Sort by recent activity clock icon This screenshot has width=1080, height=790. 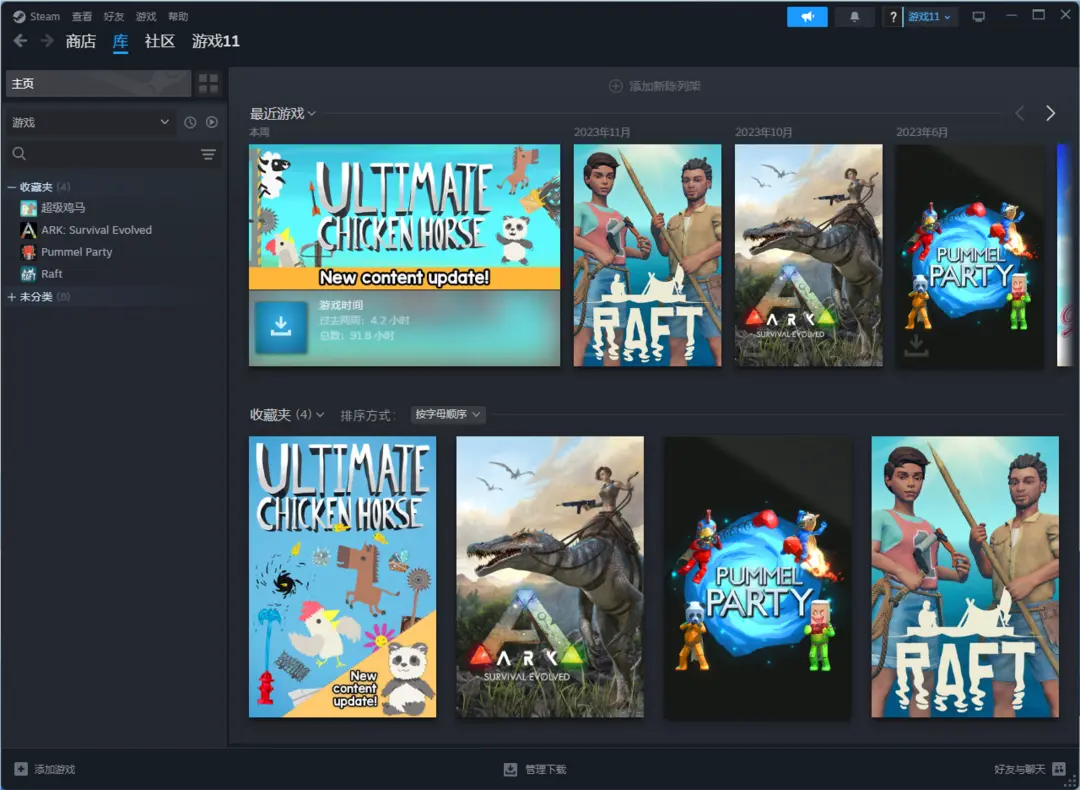pyautogui.click(x=190, y=122)
